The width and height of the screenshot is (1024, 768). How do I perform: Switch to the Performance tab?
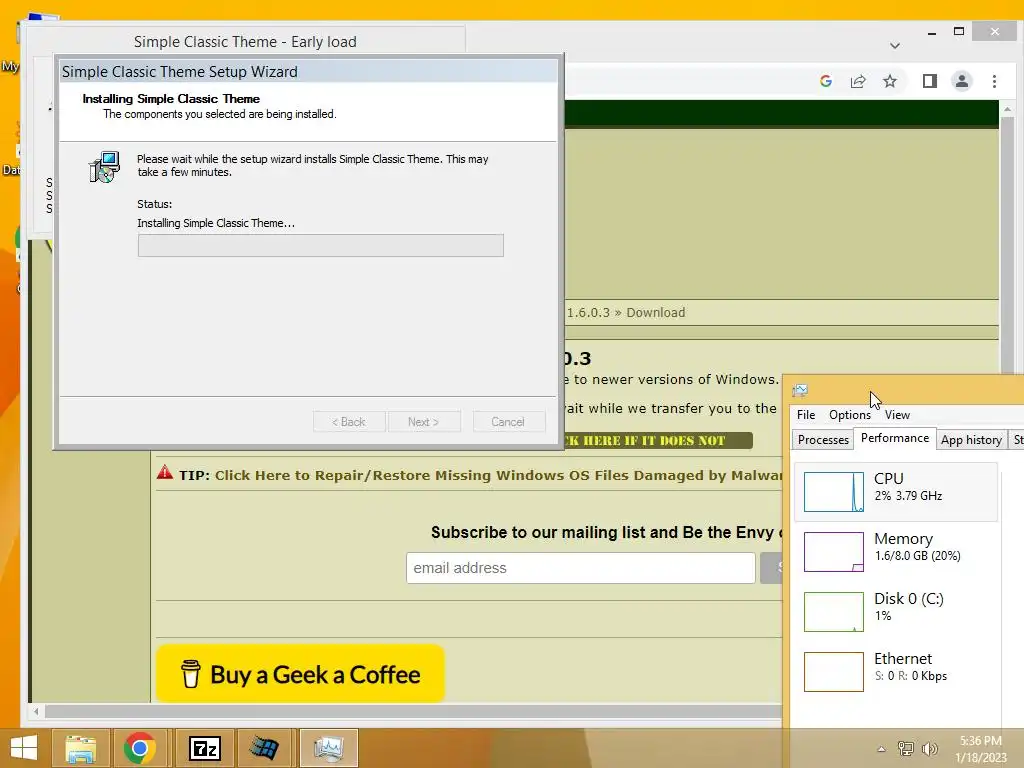(895, 438)
